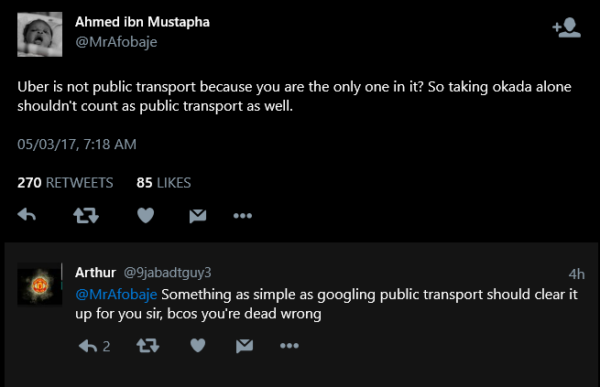The height and width of the screenshot is (387, 600).
Task: Reply to the main Uber tweet
Action: pos(27,215)
